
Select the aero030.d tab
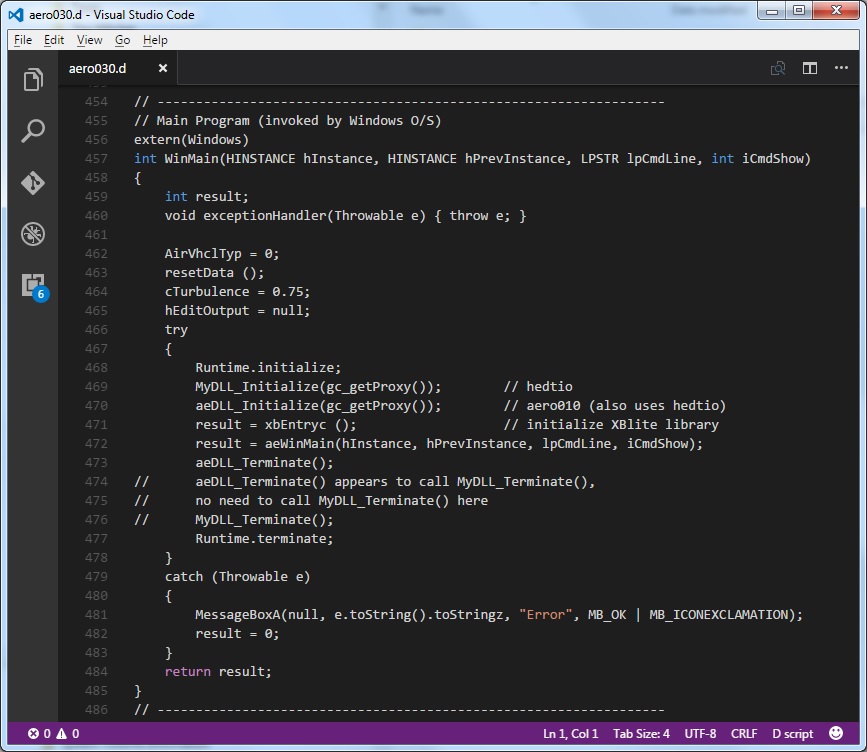98,68
